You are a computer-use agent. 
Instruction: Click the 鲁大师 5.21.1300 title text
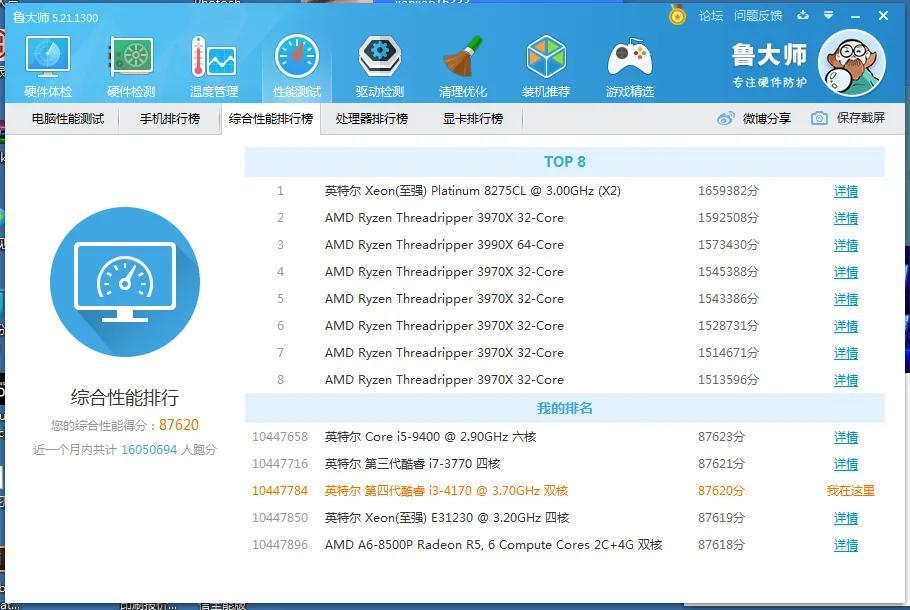coord(56,17)
